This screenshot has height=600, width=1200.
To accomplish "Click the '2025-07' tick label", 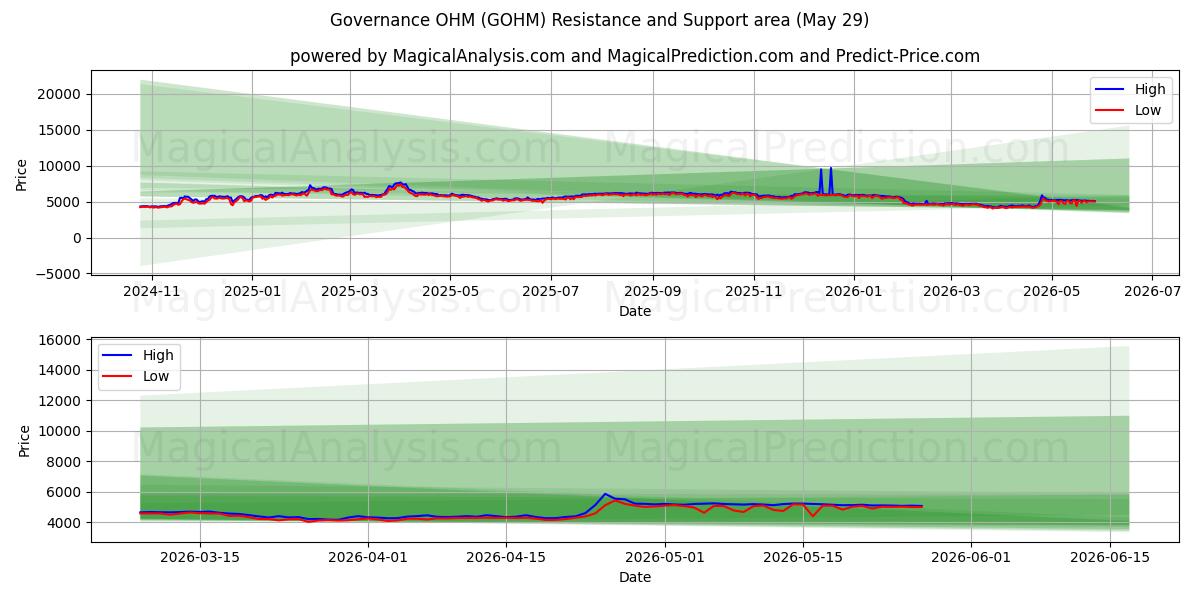I will (551, 290).
